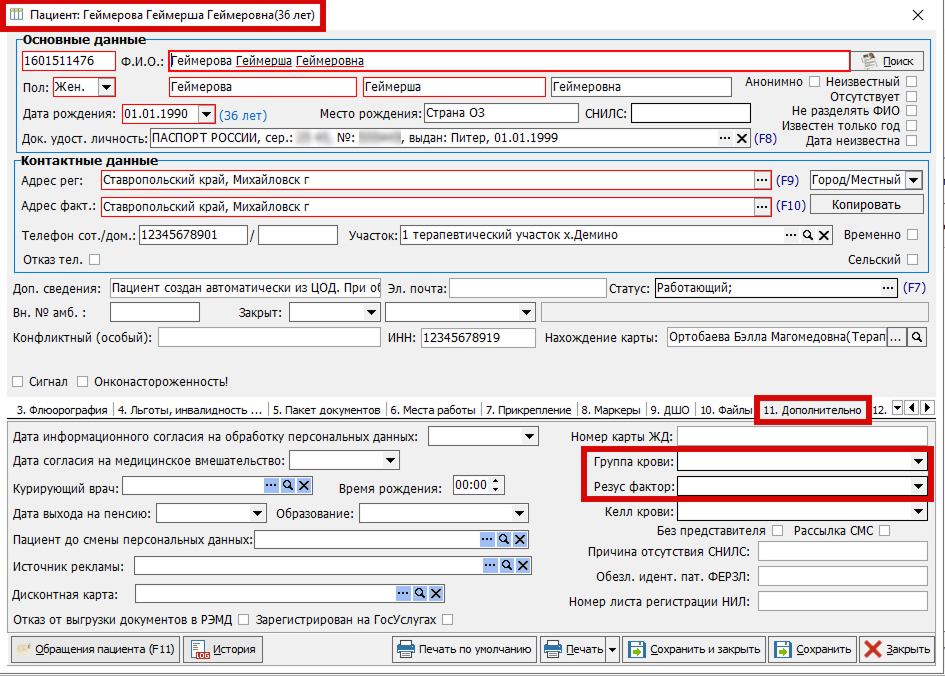
Task: Clear the Участок field
Action: [824, 235]
